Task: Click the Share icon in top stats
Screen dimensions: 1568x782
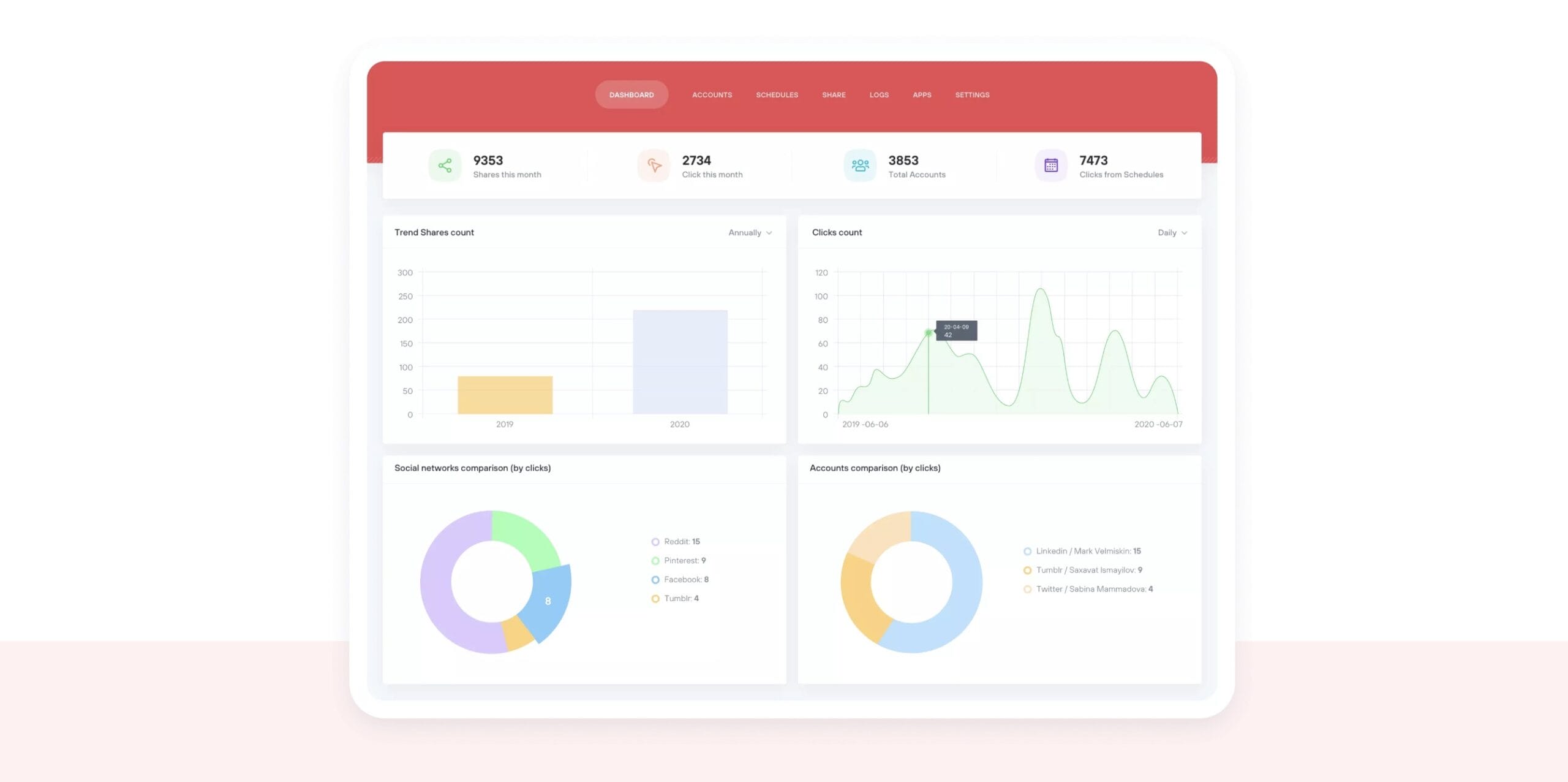Action: pos(444,165)
